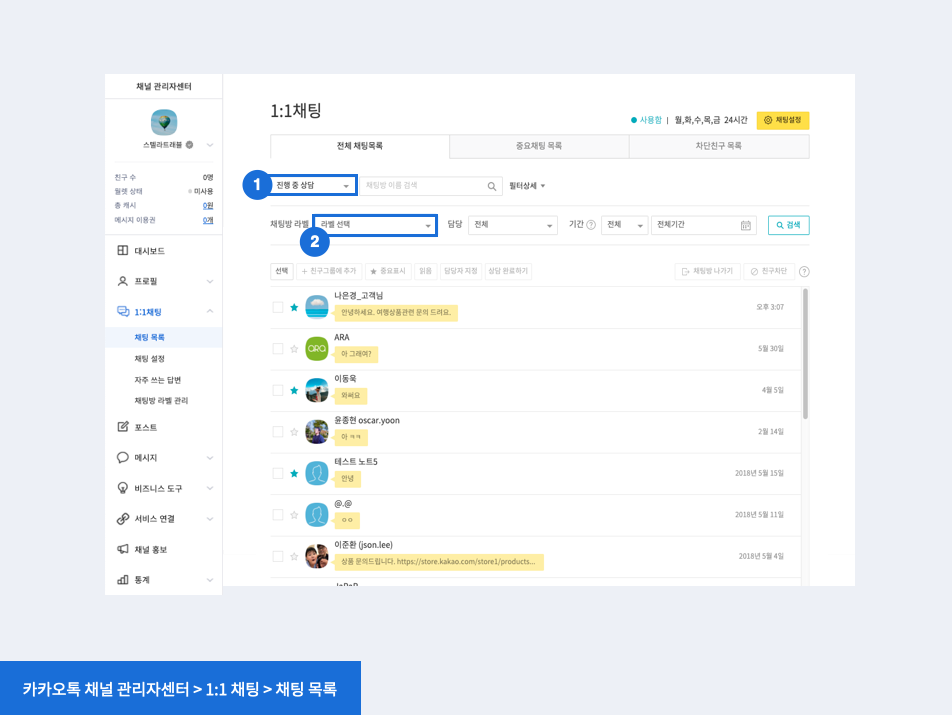Screen dimensions: 952x715
Task: Toggle star for 이동욱 chat
Action: pos(294,390)
